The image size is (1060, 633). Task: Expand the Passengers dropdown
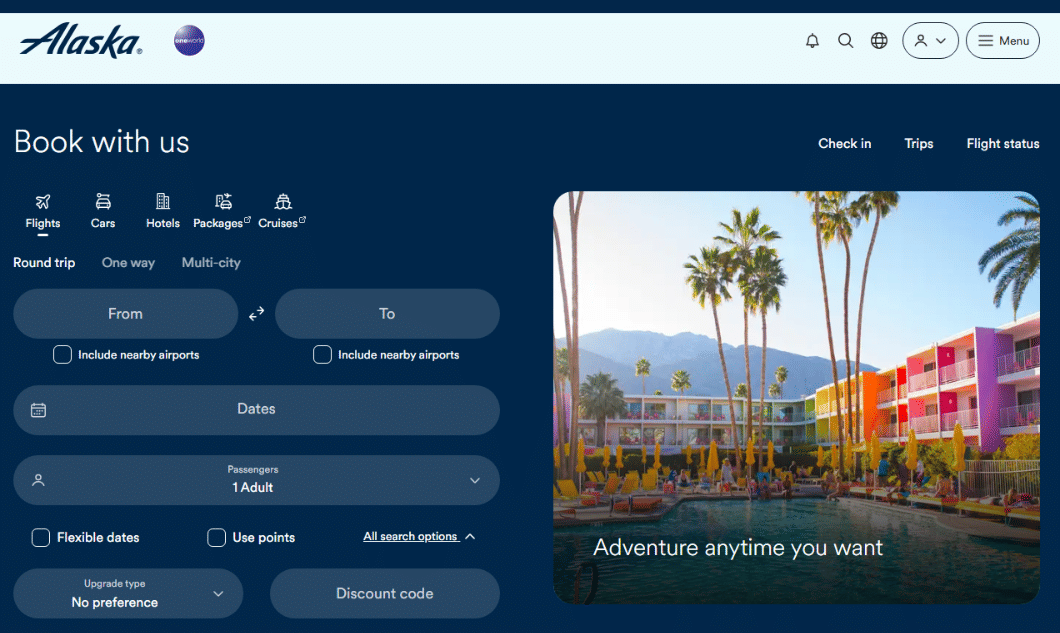point(256,480)
